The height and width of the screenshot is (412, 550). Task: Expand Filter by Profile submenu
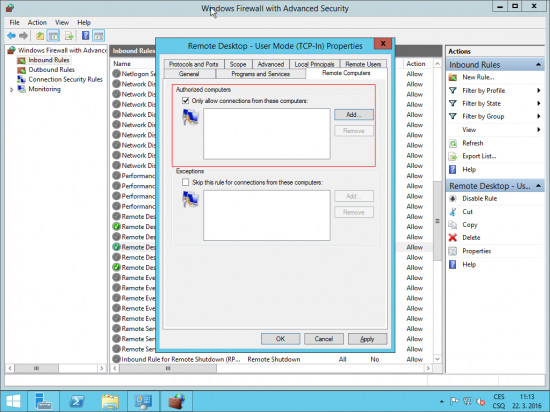(x=539, y=90)
